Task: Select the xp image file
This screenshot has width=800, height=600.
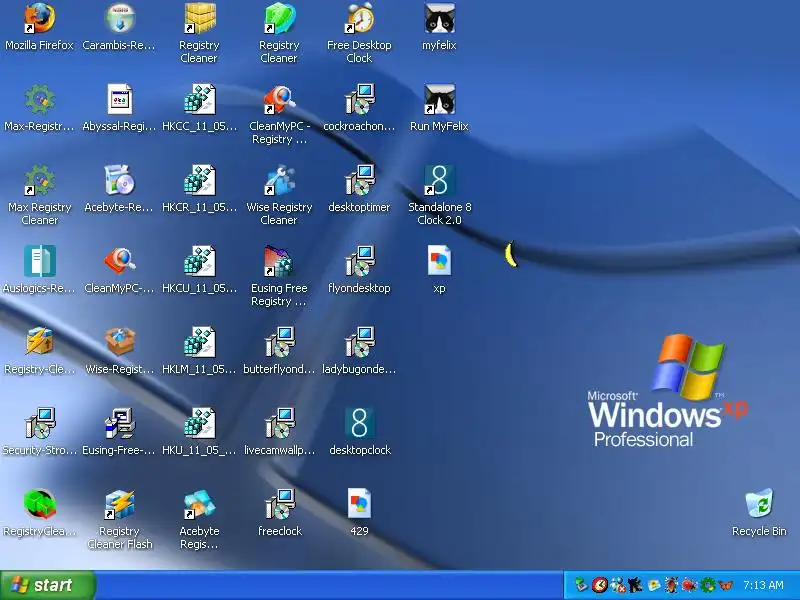Action: (439, 261)
